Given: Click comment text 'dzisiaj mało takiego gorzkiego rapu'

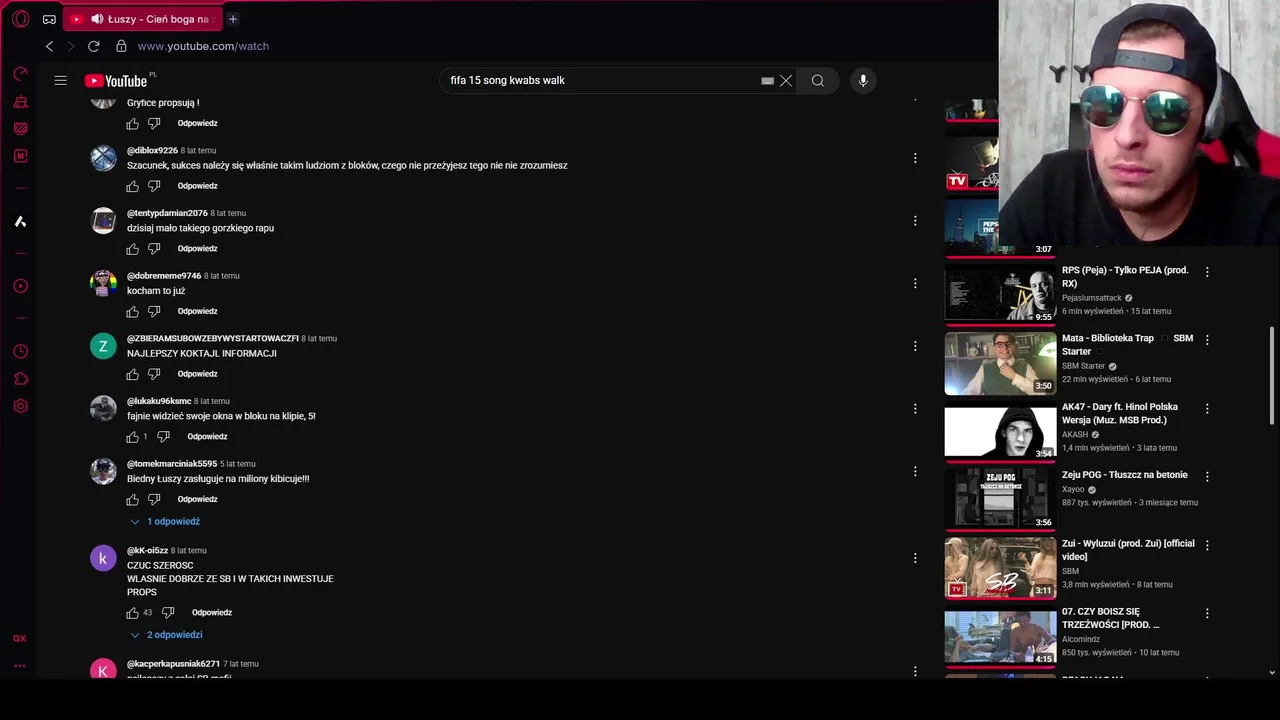Looking at the screenshot, I should click(200, 228).
